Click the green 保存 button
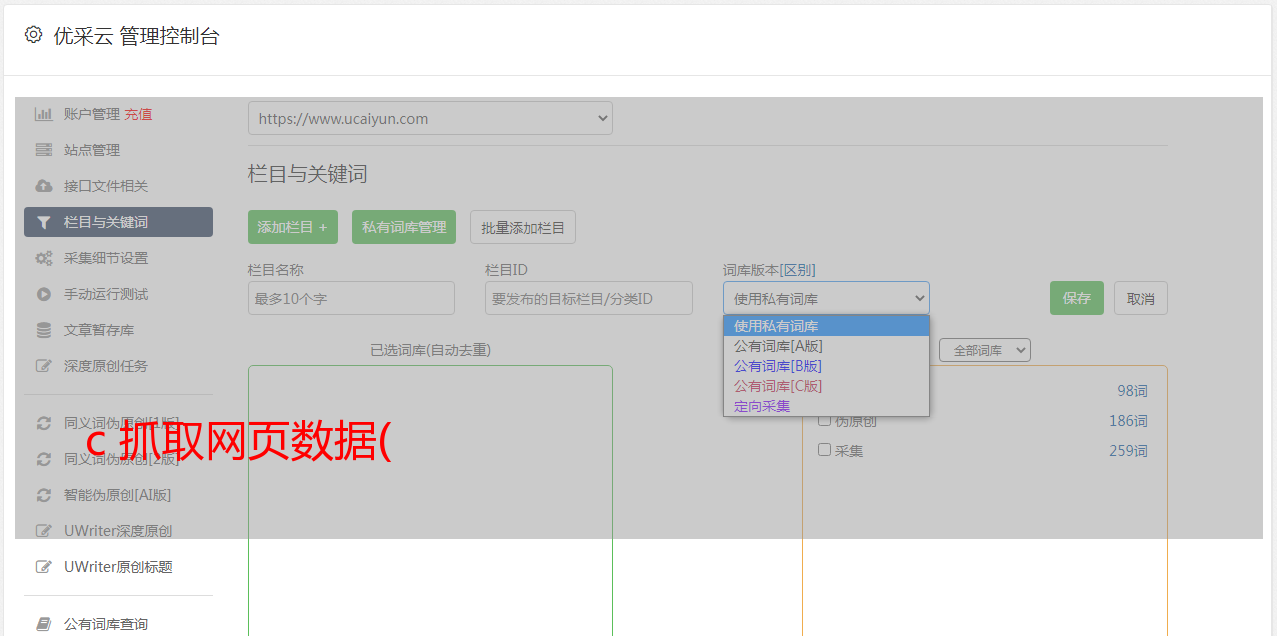The image size is (1277, 636). (x=1077, y=298)
